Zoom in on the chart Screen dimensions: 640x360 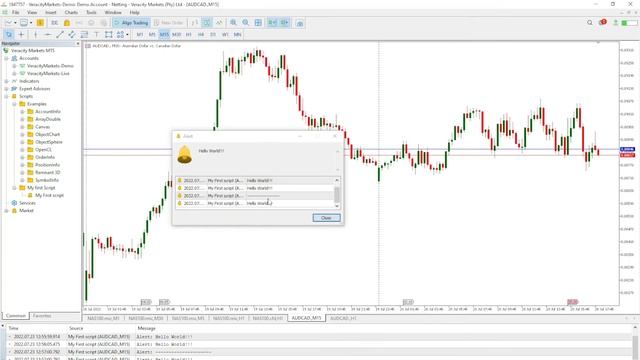coord(233,23)
